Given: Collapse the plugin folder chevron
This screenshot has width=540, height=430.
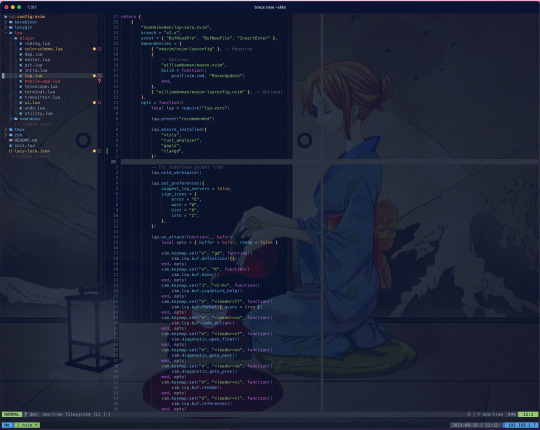Looking at the screenshot, I should coord(11,38).
